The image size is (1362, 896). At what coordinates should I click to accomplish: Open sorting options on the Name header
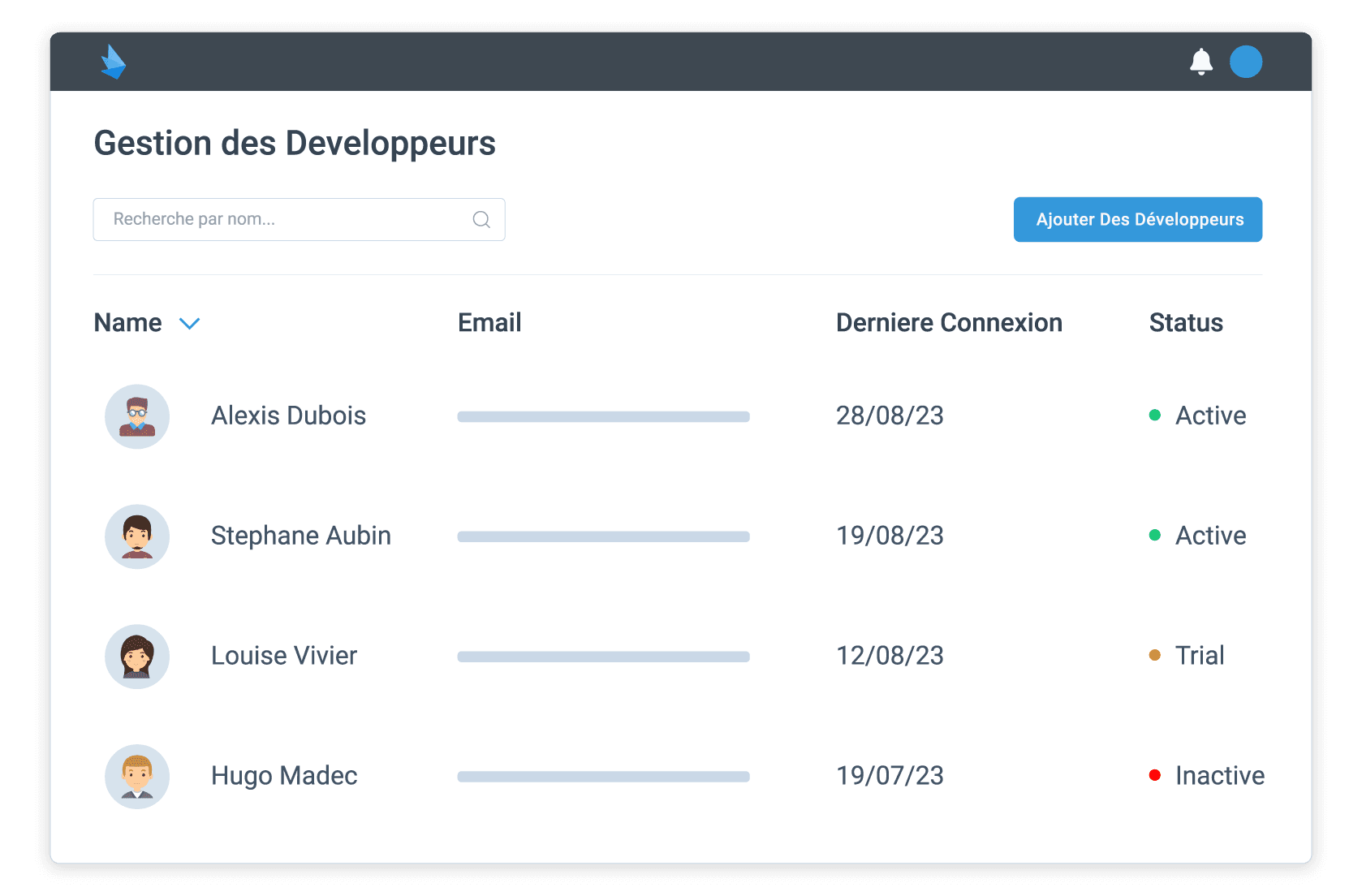(x=127, y=322)
